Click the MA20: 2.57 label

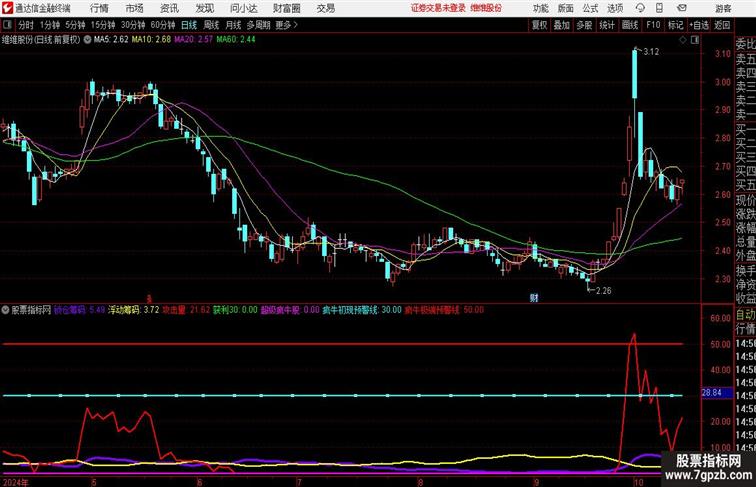tap(193, 40)
